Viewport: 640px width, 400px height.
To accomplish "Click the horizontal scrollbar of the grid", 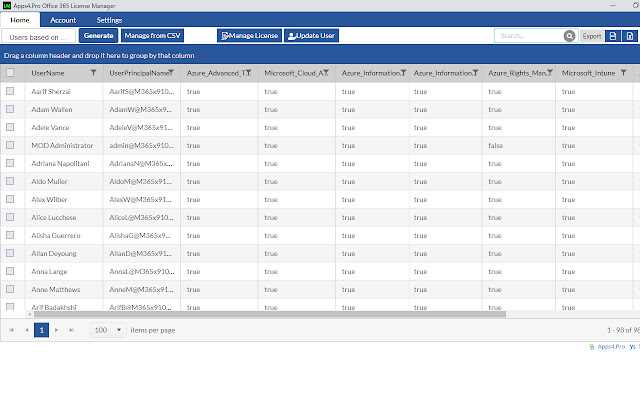I will pos(269,314).
